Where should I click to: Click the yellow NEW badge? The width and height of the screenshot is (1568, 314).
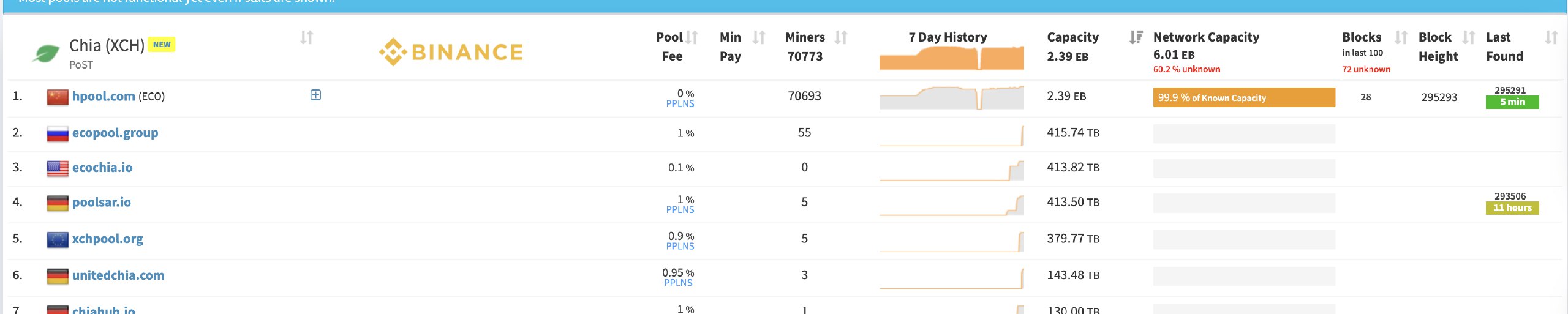[162, 44]
